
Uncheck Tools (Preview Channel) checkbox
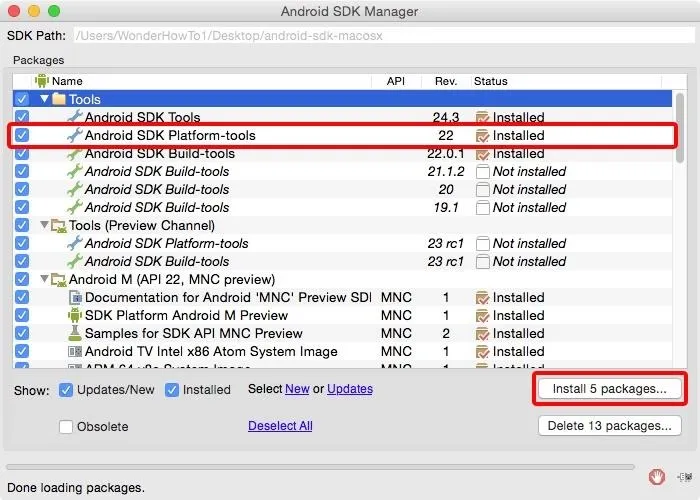click(21, 225)
